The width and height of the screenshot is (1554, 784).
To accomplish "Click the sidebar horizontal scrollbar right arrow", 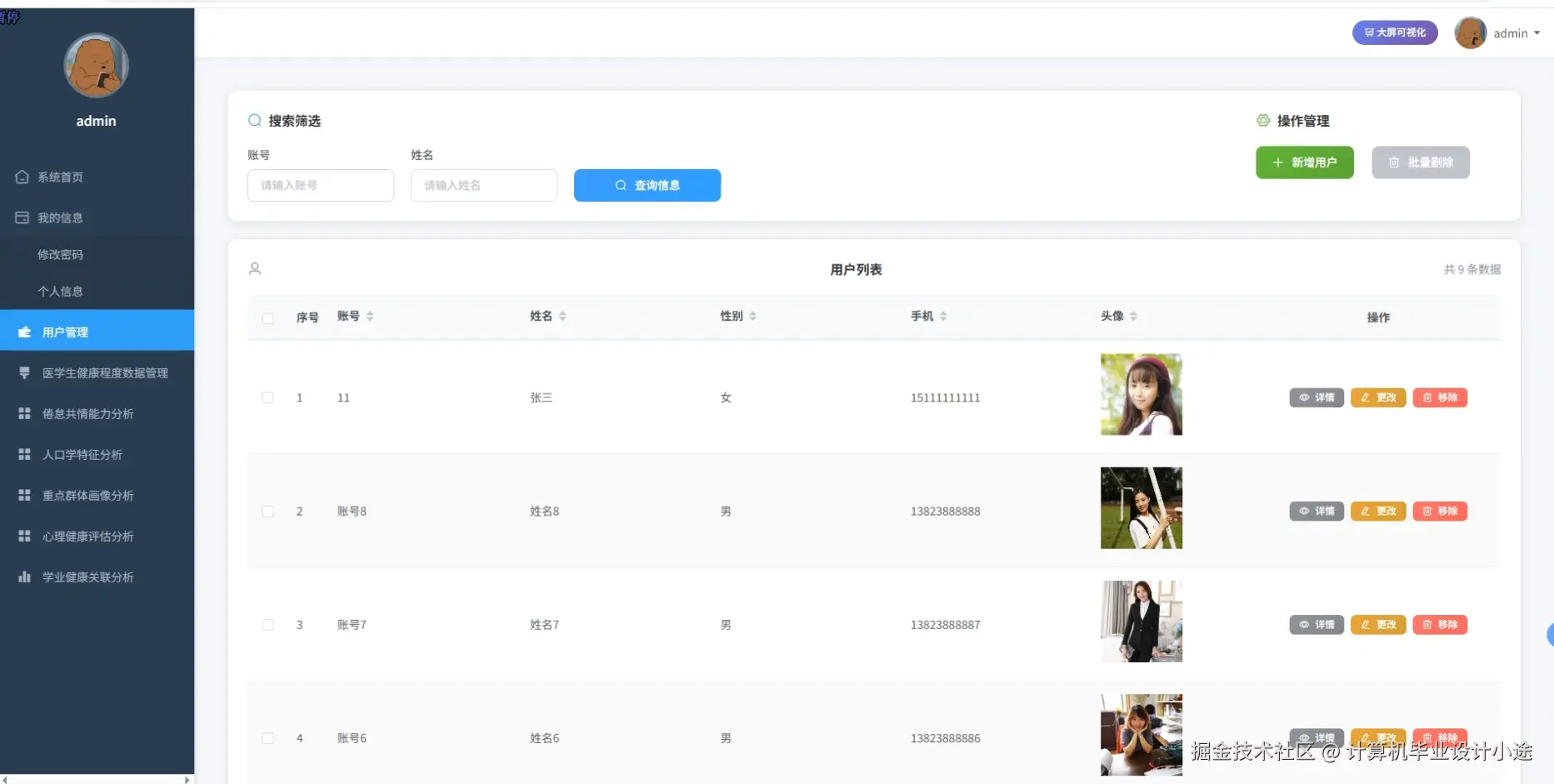I will tap(187, 780).
